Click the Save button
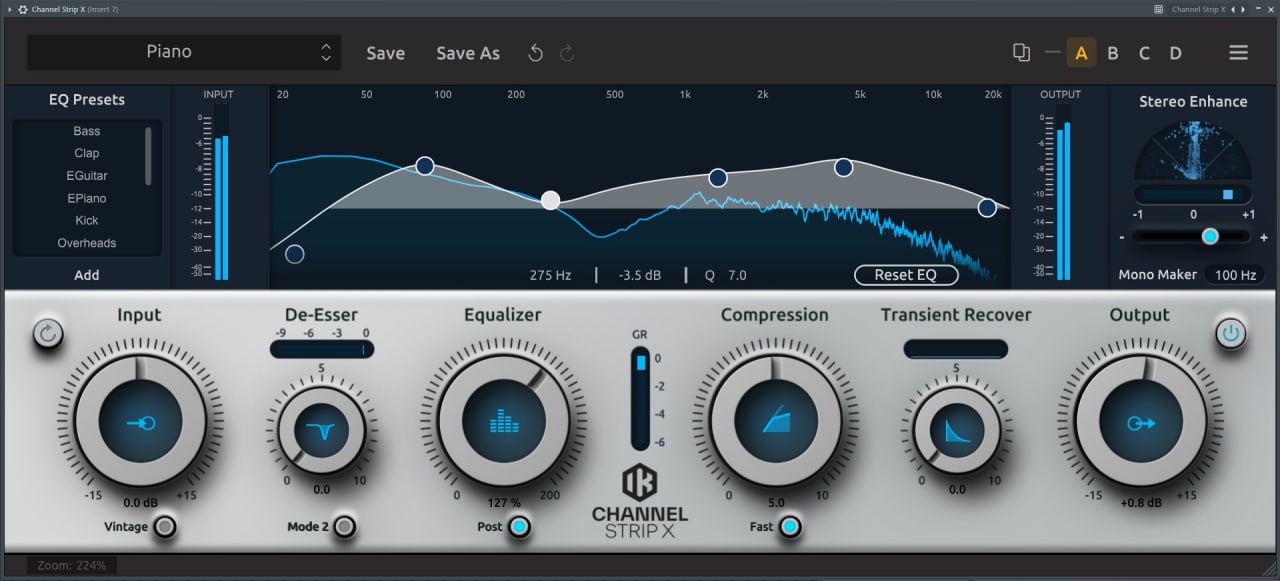The height and width of the screenshot is (581, 1280). (x=385, y=53)
